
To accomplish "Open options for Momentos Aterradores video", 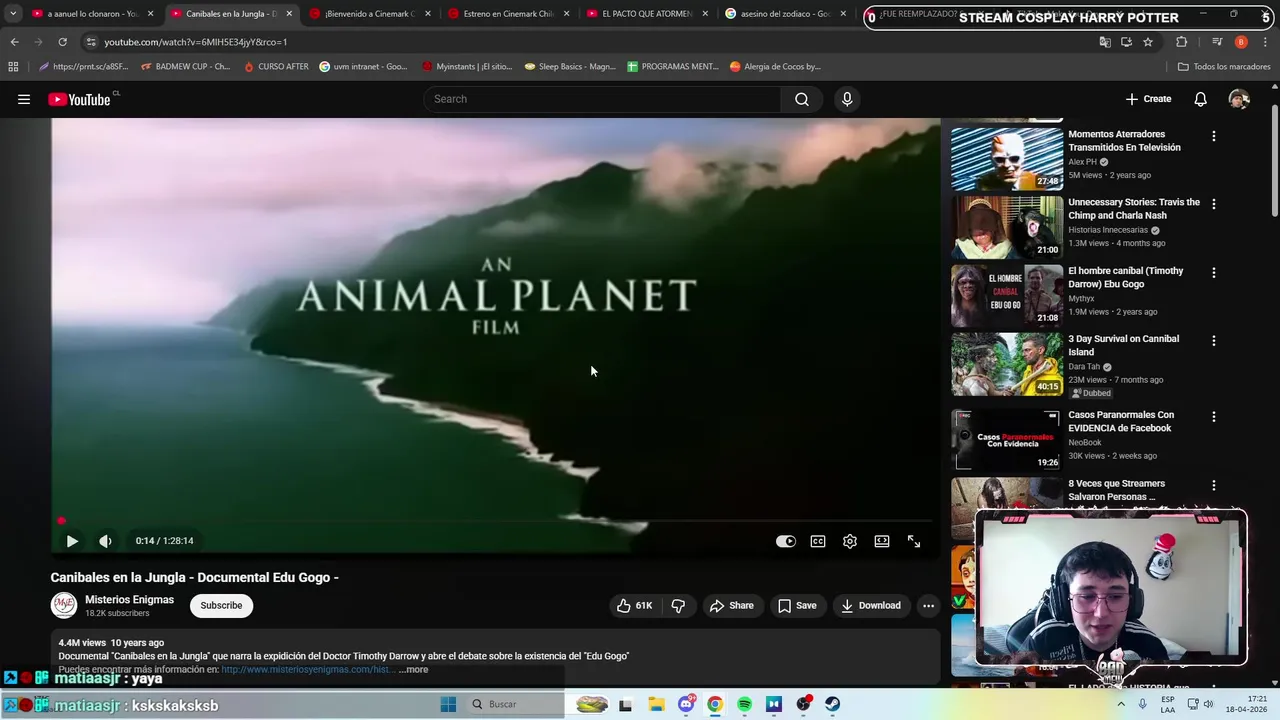I will 1214,136.
